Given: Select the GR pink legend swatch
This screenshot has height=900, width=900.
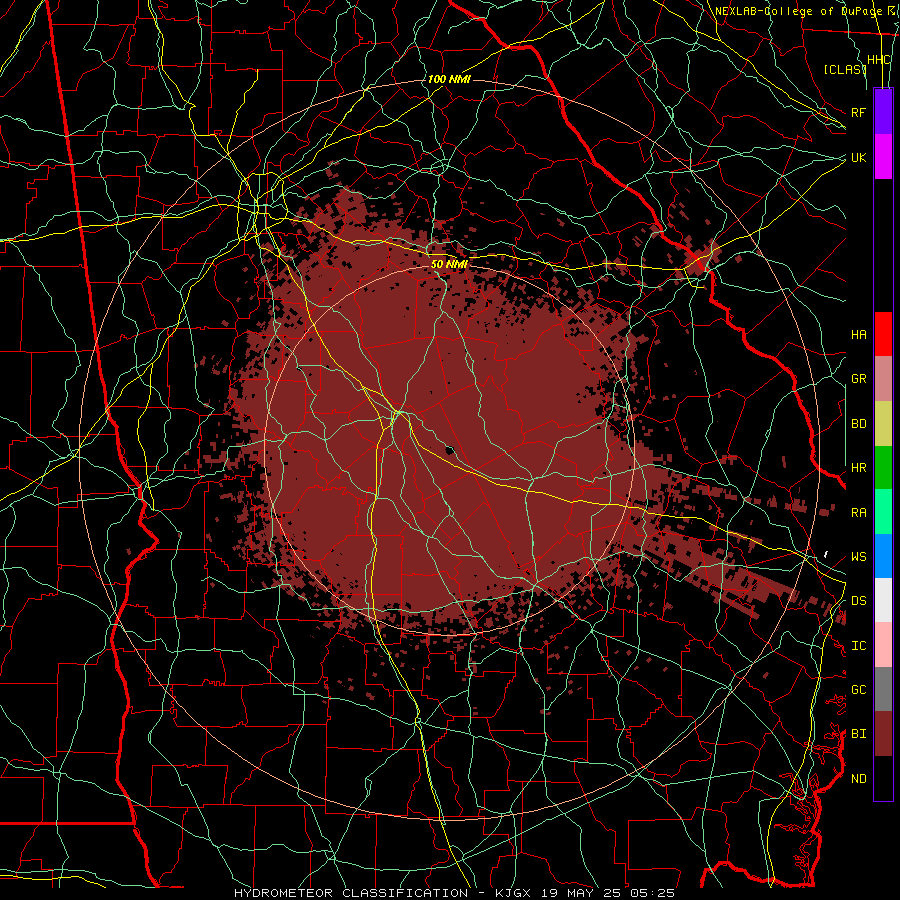Looking at the screenshot, I should tap(883, 378).
